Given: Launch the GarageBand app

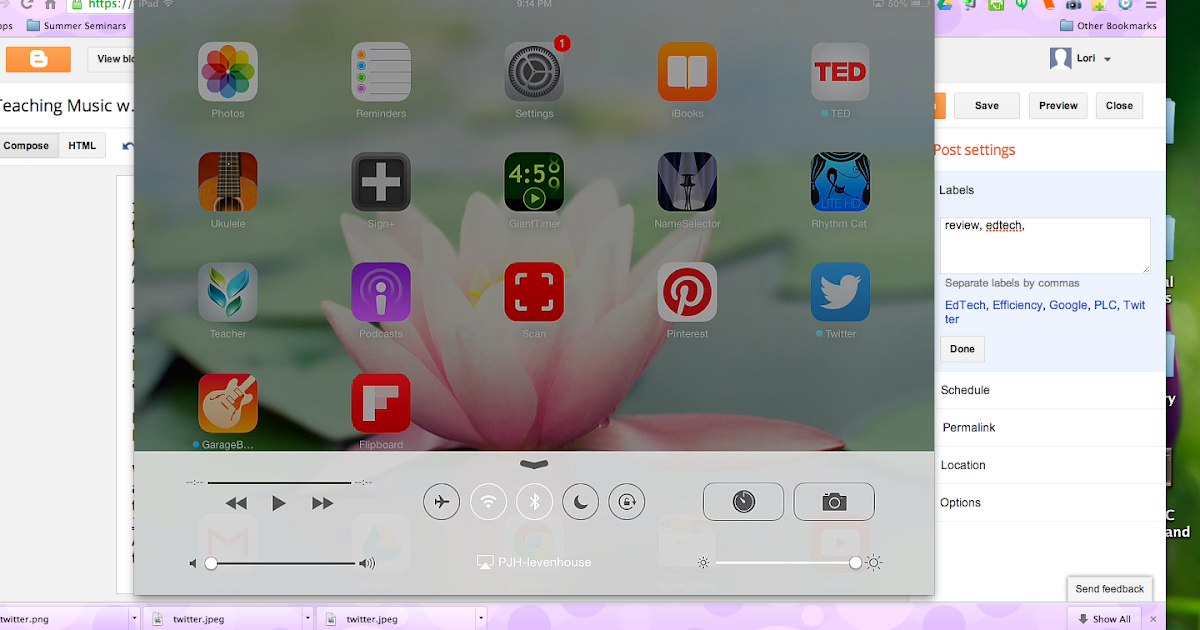Looking at the screenshot, I should [x=228, y=404].
